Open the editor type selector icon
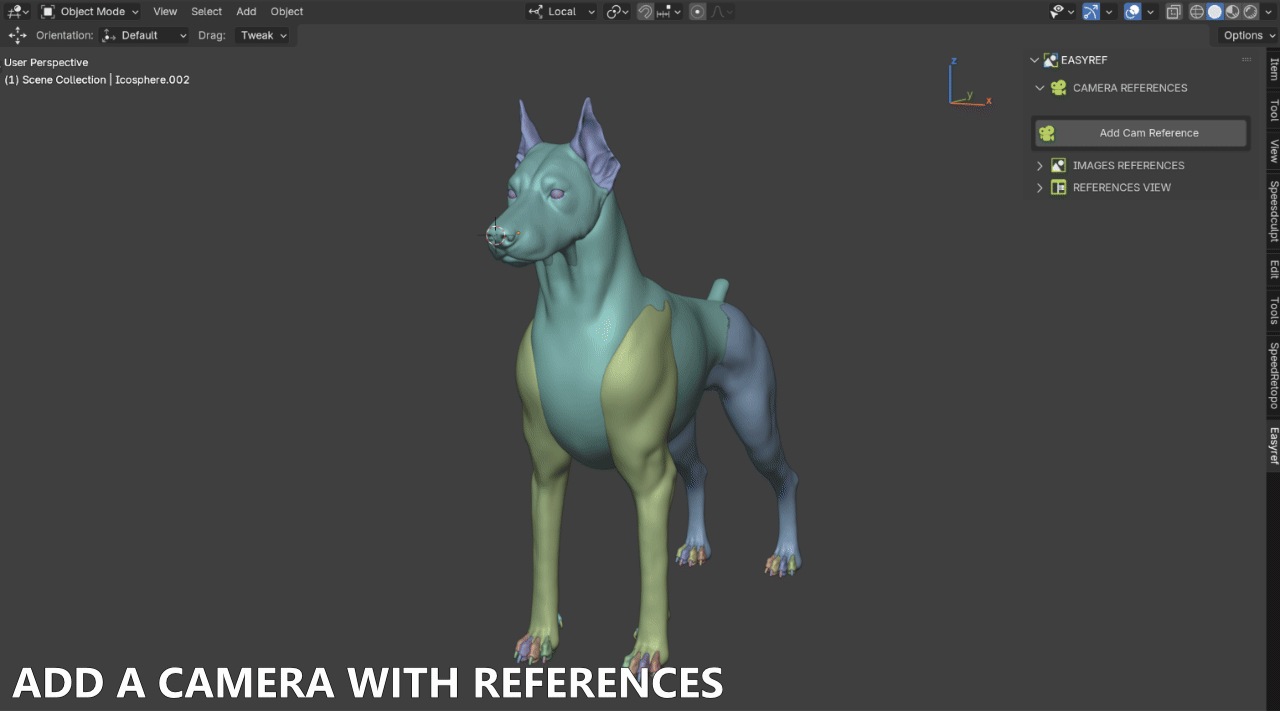Screen dimensions: 1280x711 pyautogui.click(x=14, y=11)
